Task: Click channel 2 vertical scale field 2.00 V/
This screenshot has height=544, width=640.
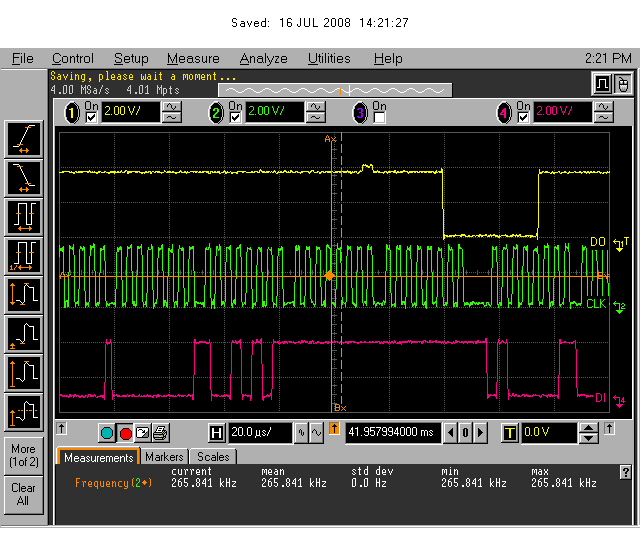Action: 275,112
